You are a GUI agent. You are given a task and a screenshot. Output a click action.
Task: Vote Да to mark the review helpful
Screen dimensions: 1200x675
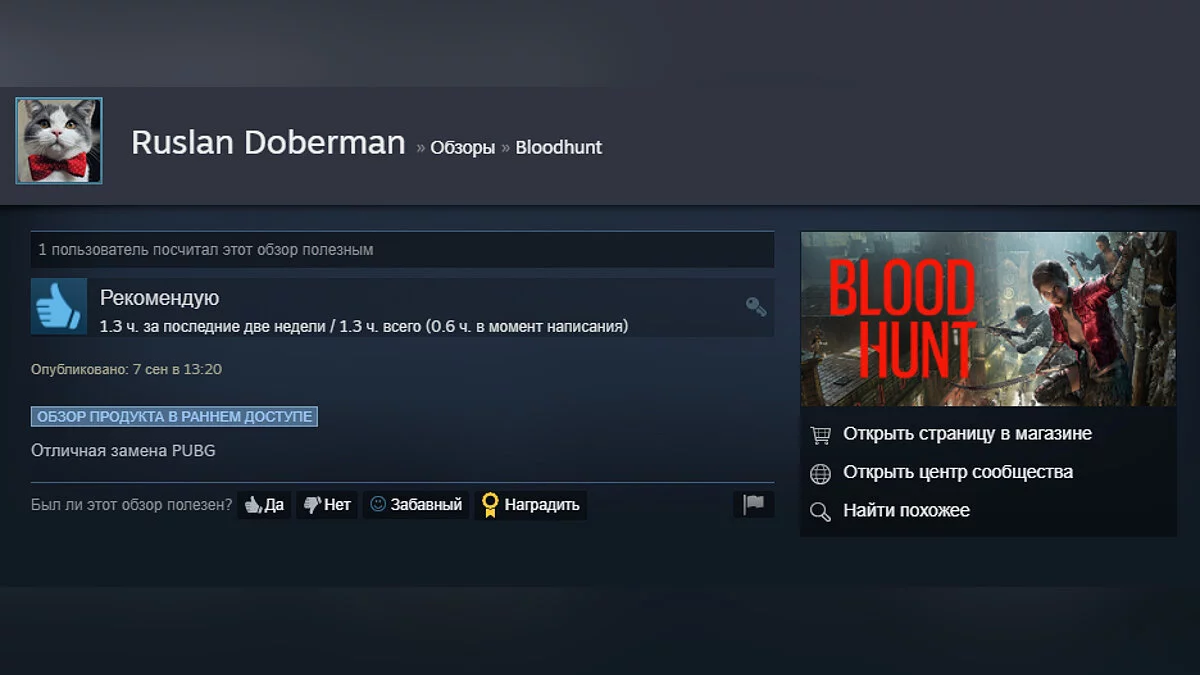pos(265,505)
